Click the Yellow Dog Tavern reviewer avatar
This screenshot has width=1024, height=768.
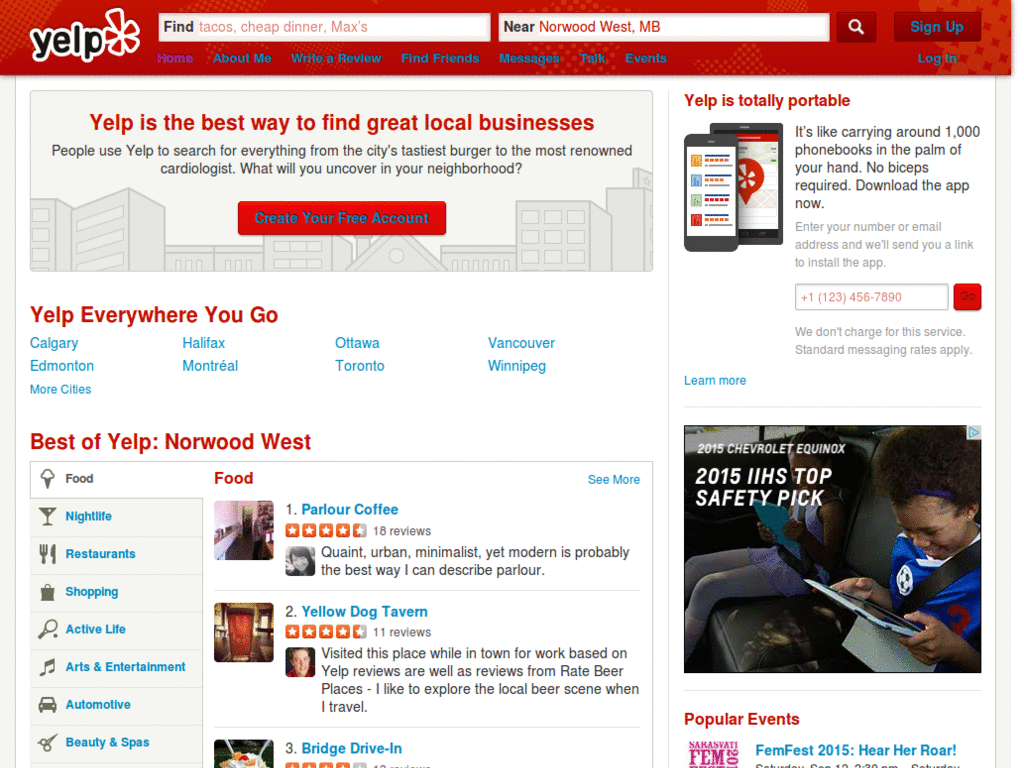point(300,662)
